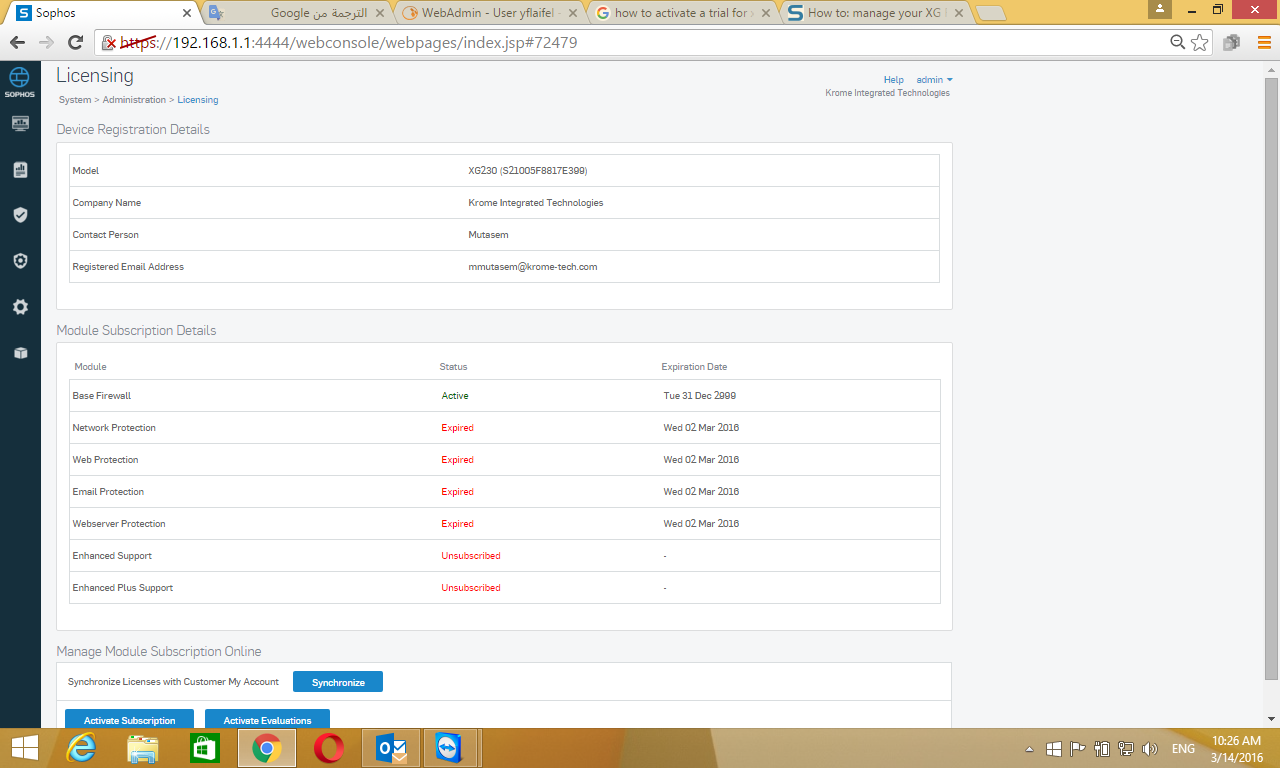Click the Sophos logo in sidebar
Viewport: 1280px width, 768px height.
[x=19, y=81]
